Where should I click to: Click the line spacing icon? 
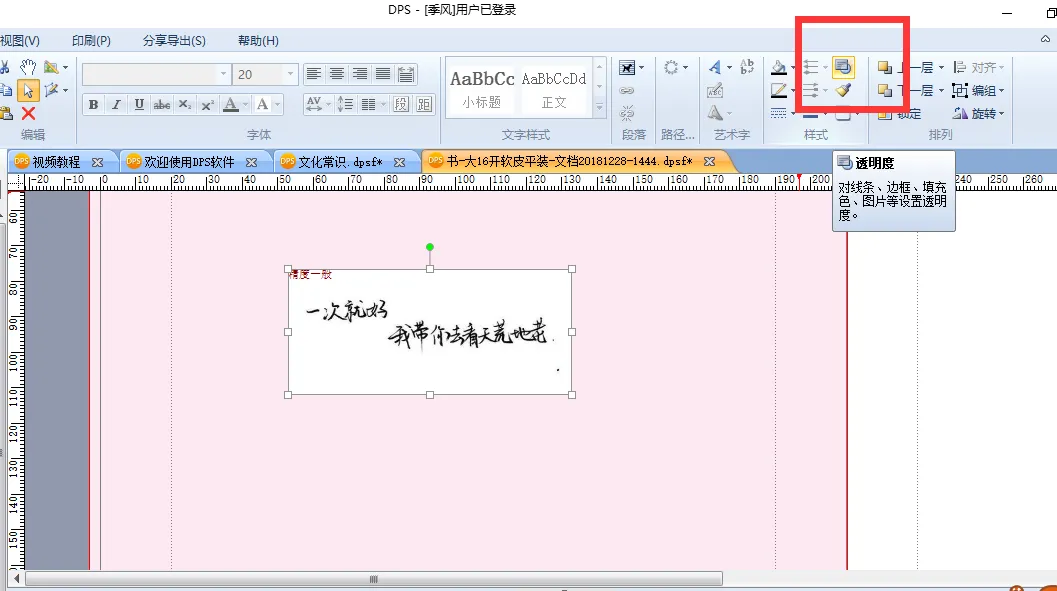344,104
